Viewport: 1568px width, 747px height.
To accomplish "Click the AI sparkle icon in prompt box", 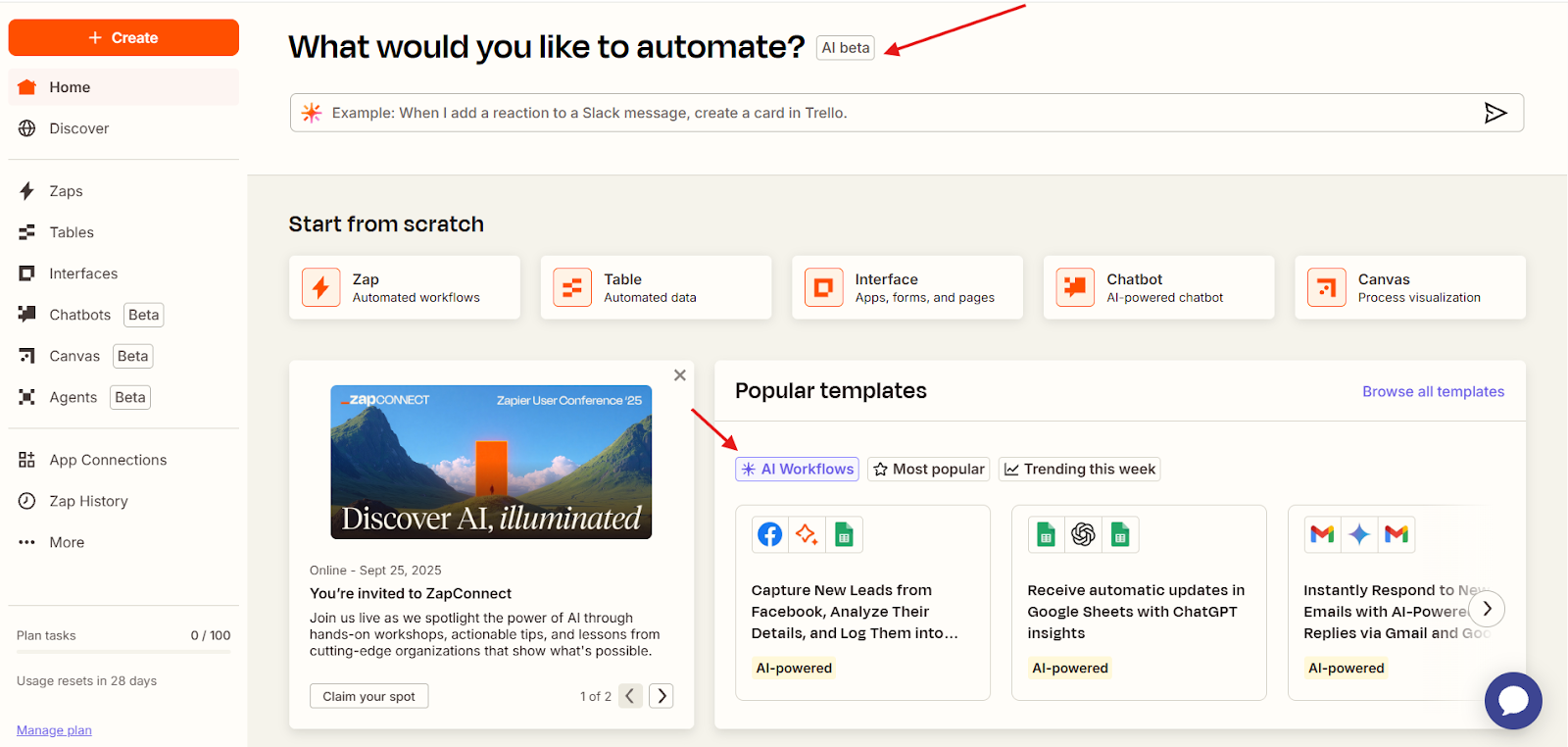I will [312, 113].
